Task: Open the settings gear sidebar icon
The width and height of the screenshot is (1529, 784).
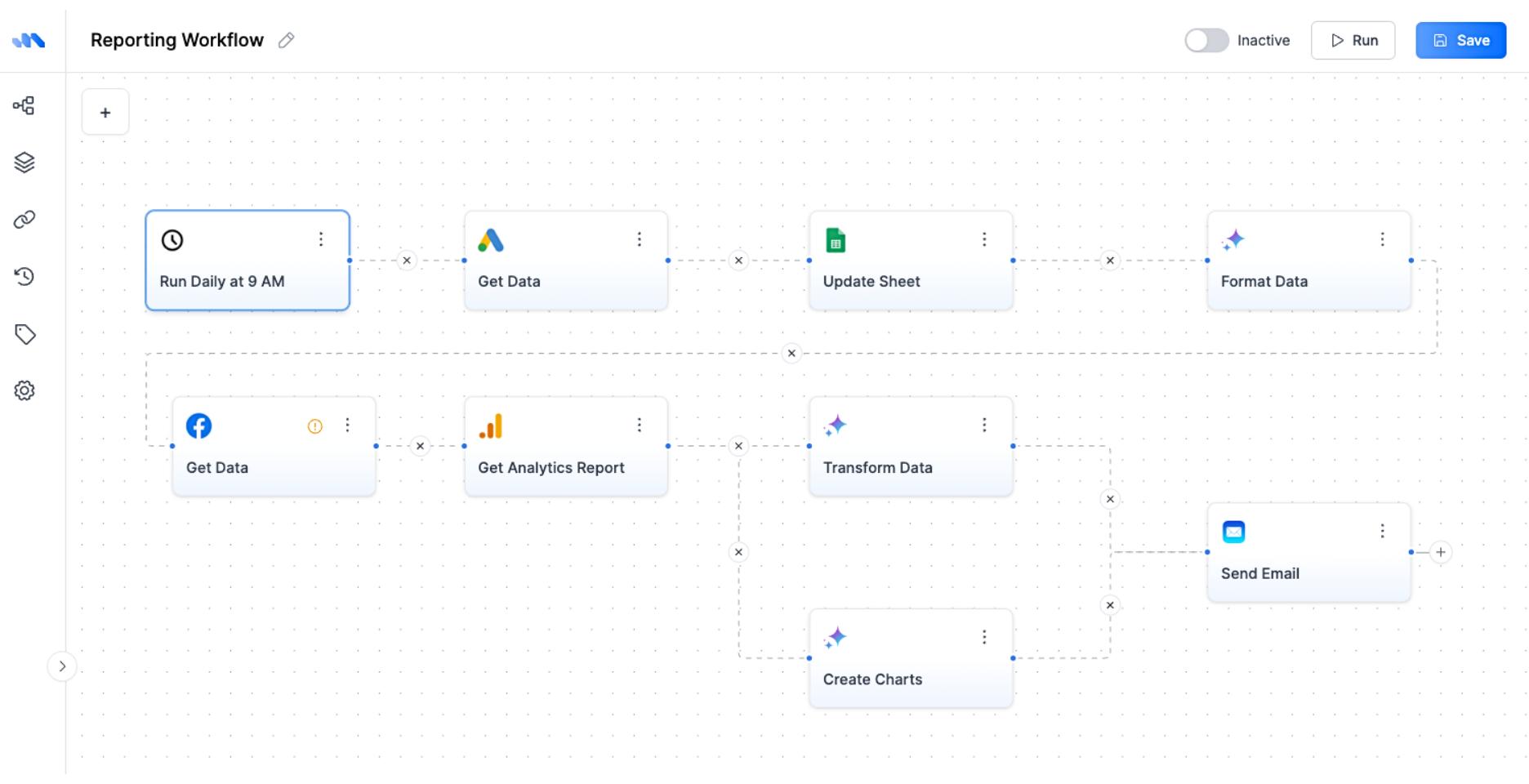Action: (x=25, y=390)
